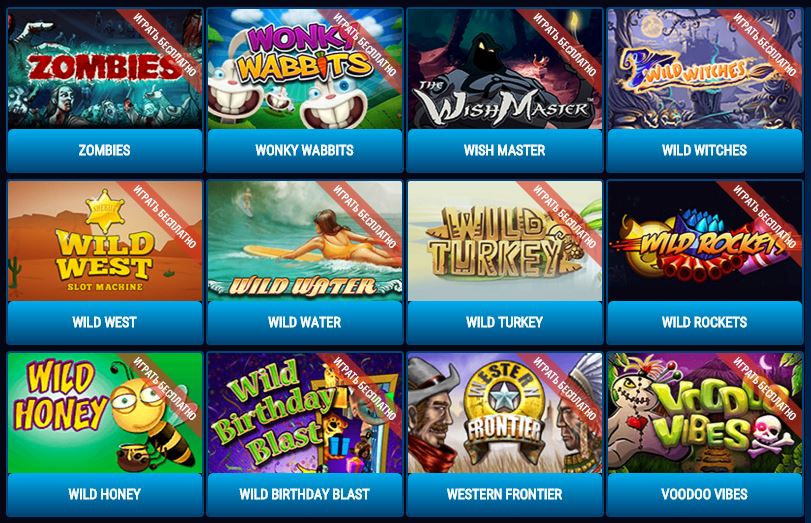Select the Wild Turkey game image

(505, 241)
